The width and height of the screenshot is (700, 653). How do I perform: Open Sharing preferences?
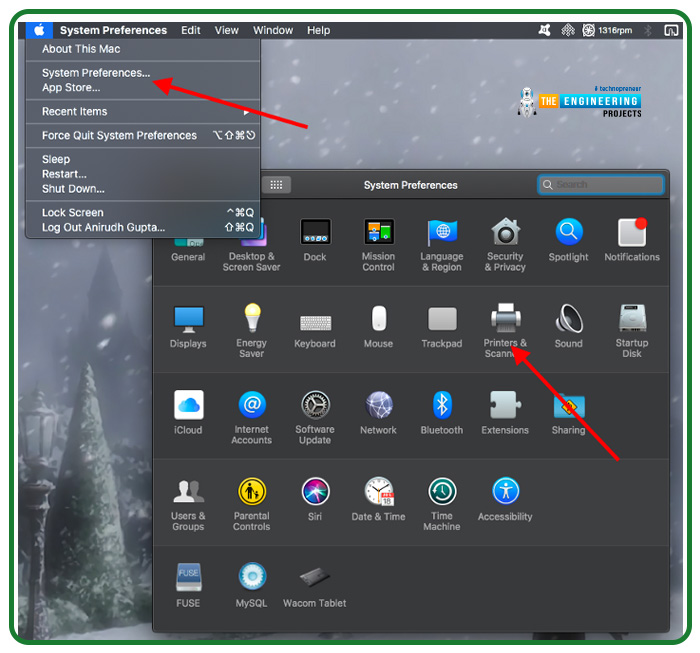pos(568,414)
